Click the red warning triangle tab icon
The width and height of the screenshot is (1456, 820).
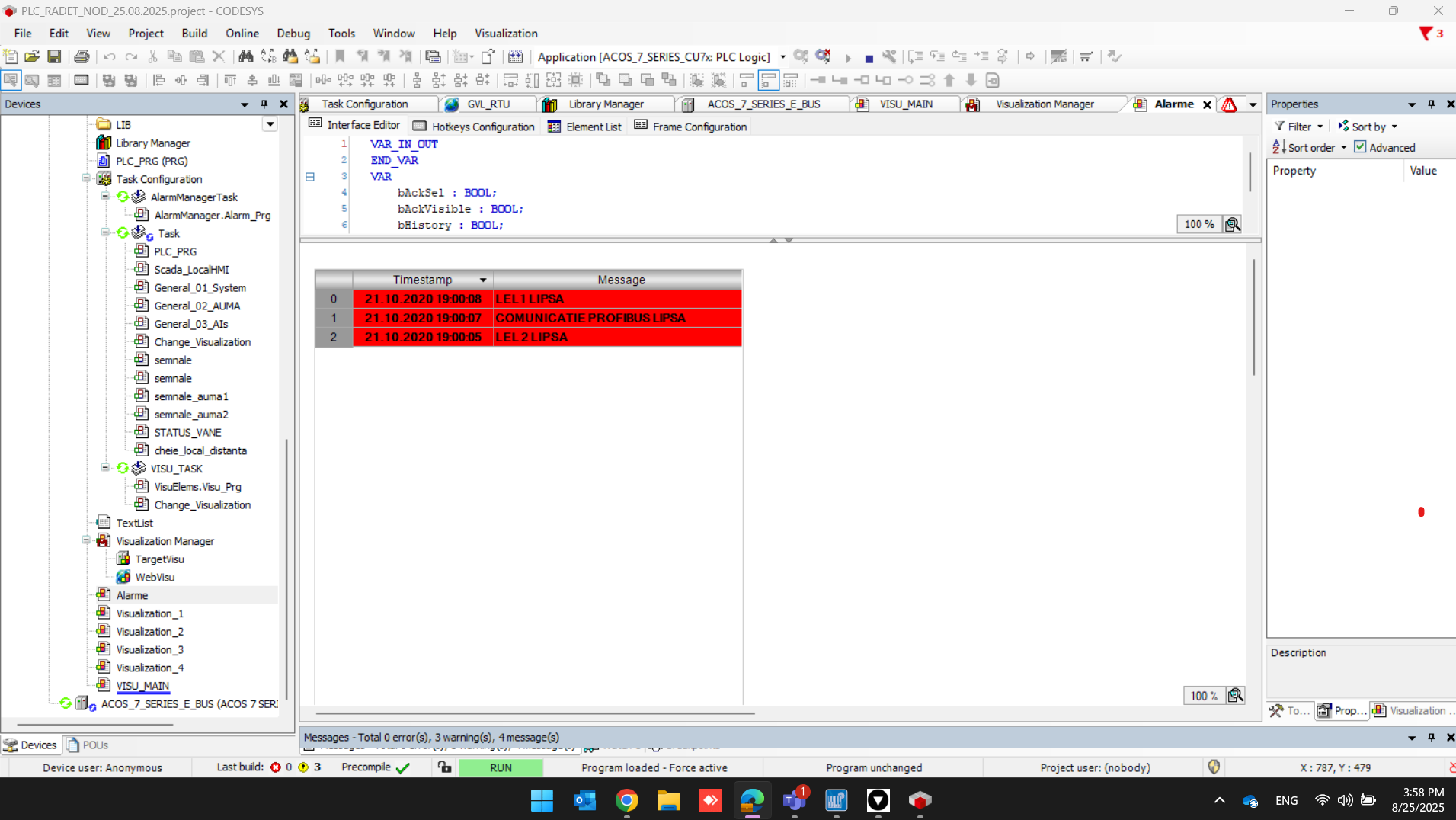coord(1229,104)
